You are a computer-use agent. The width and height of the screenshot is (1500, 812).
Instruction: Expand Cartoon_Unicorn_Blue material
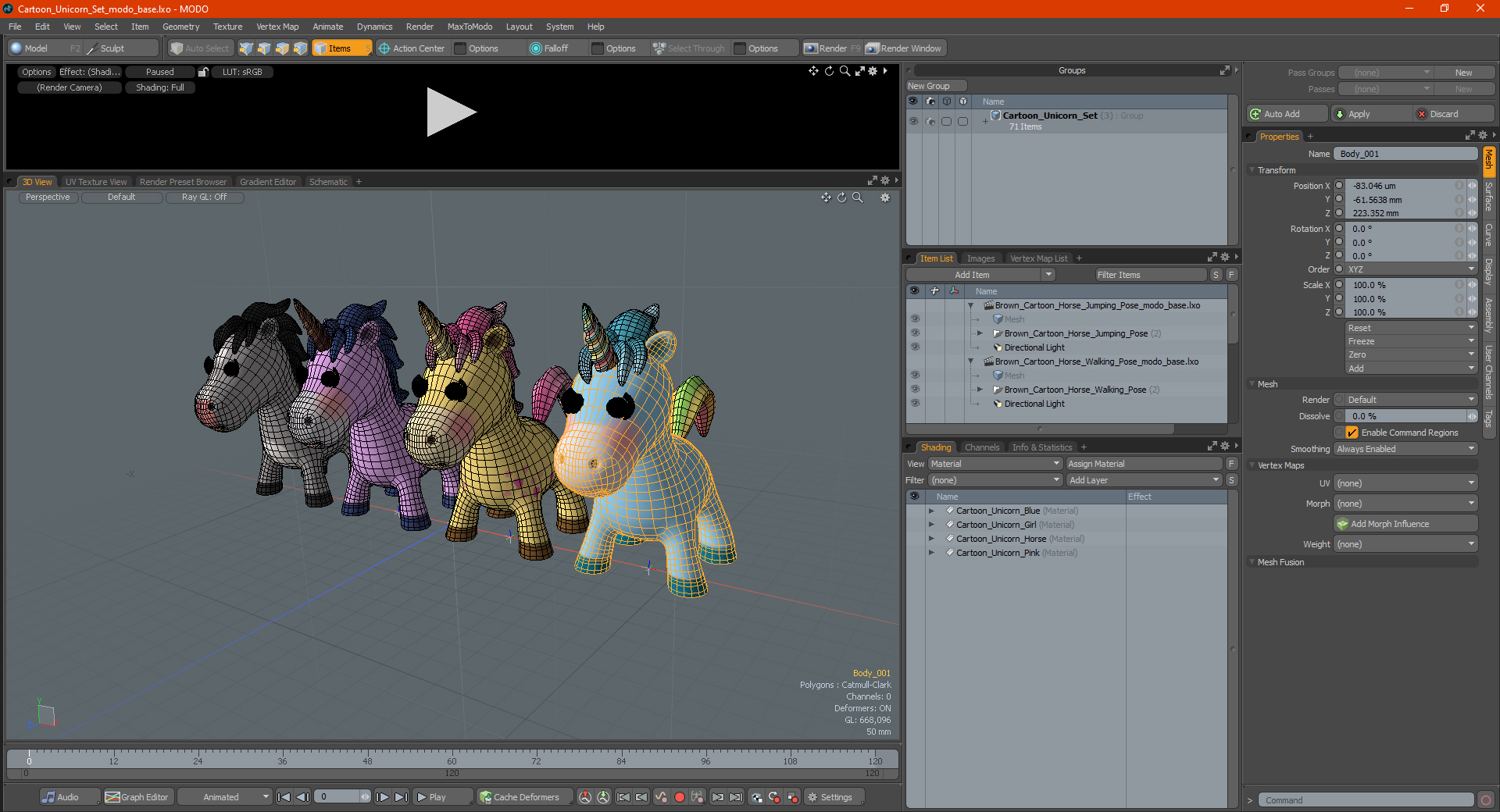(x=931, y=511)
